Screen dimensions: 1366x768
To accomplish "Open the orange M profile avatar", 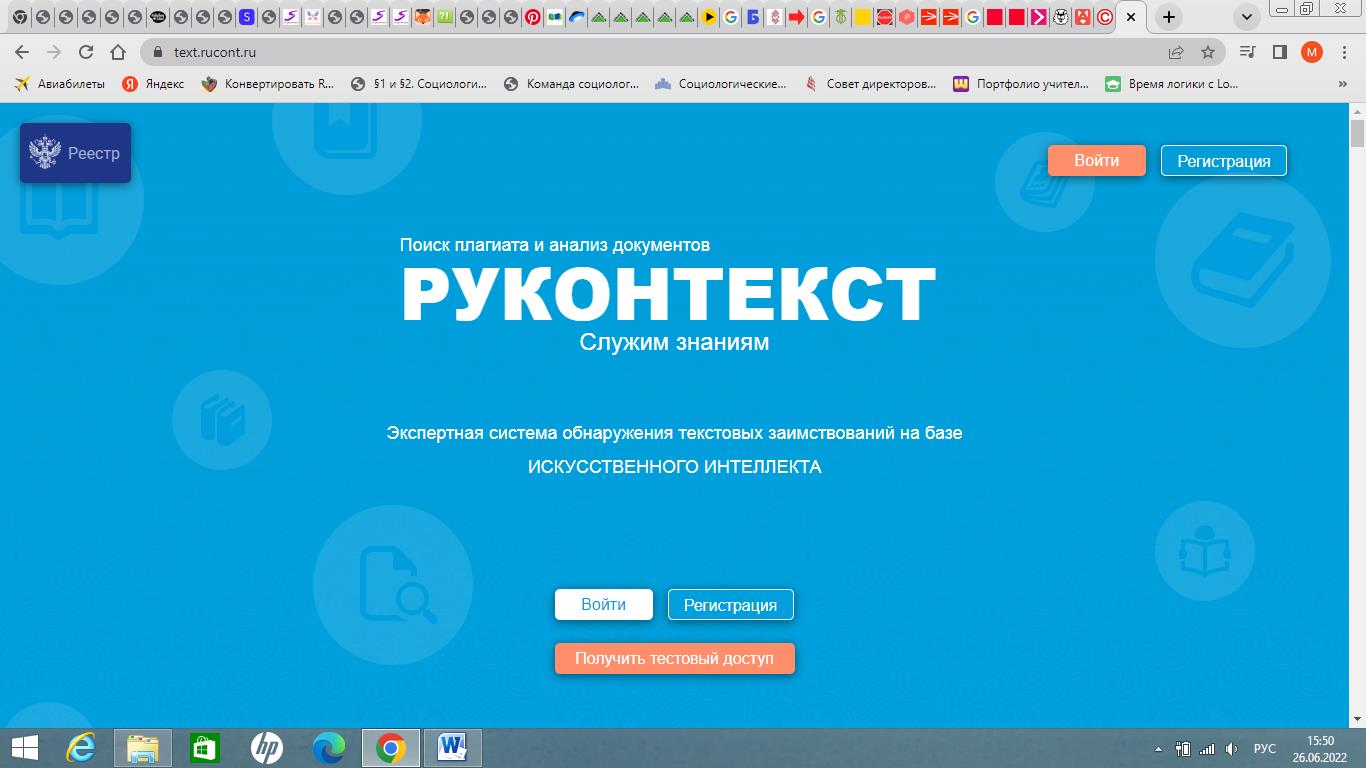I will tap(1312, 52).
